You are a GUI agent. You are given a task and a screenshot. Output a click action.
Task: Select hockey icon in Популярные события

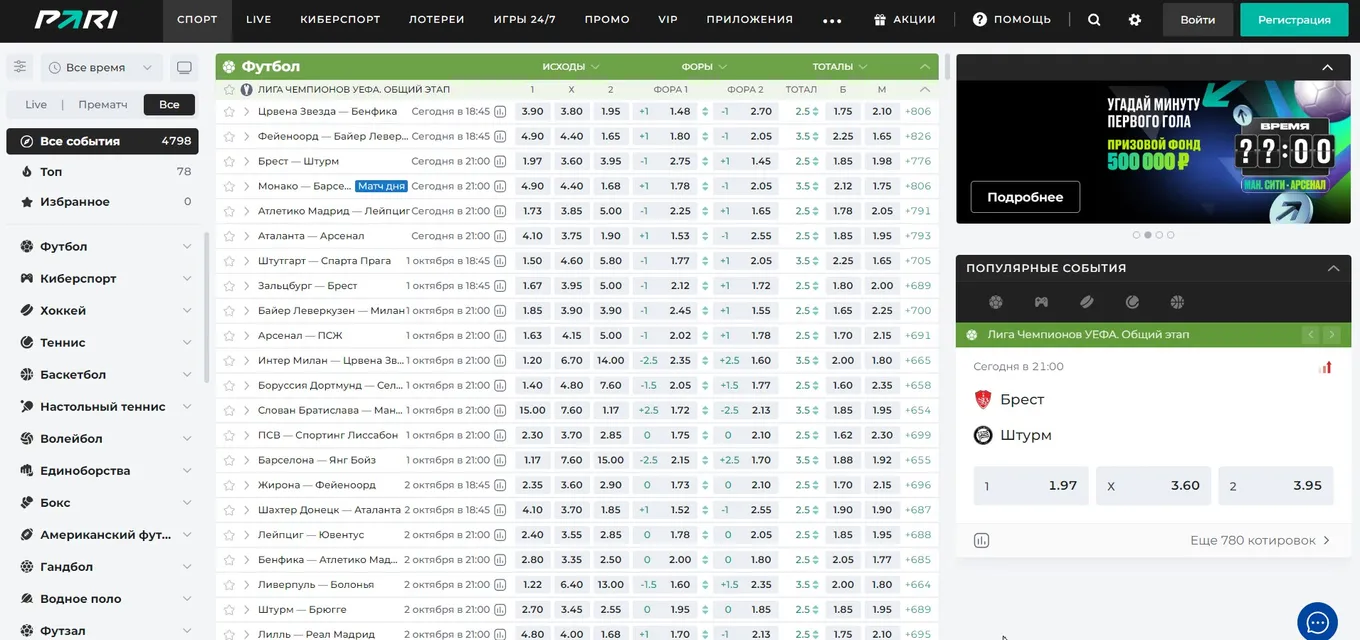(x=1087, y=302)
